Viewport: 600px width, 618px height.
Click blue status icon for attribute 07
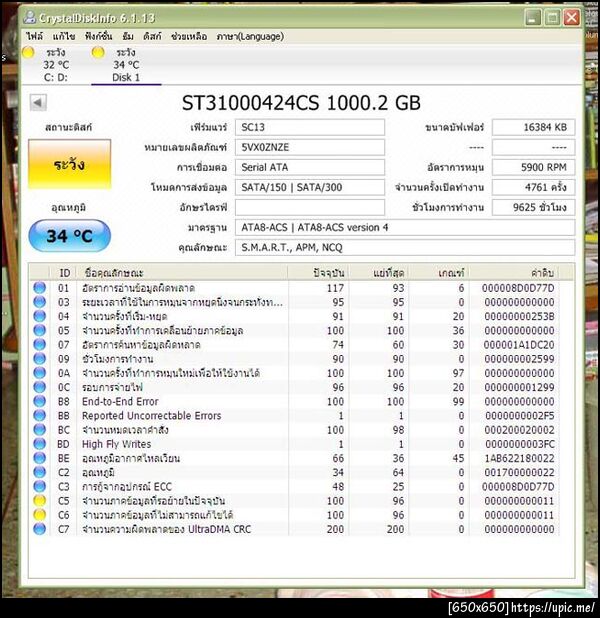39,344
